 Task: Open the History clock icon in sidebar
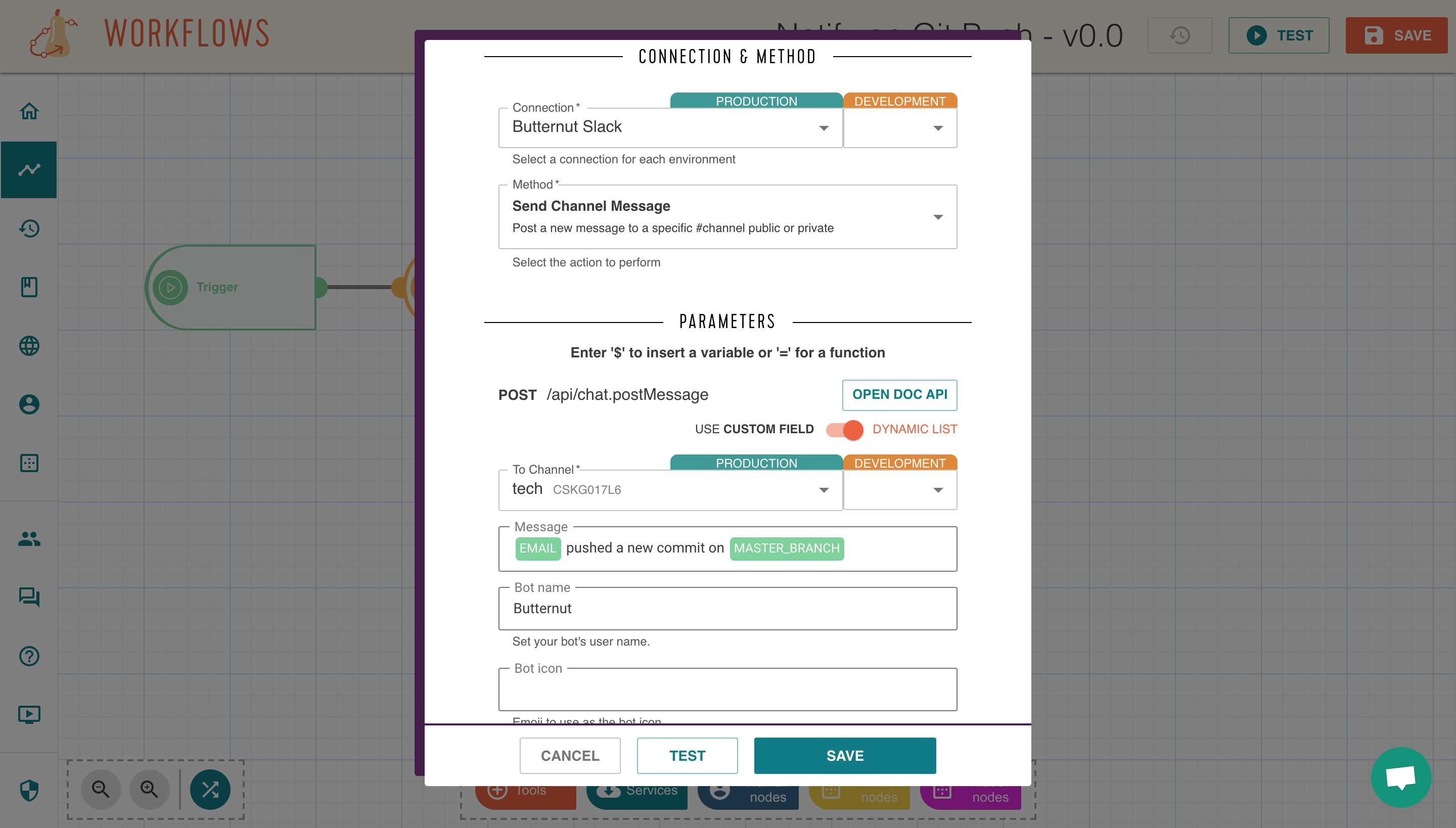coord(29,228)
